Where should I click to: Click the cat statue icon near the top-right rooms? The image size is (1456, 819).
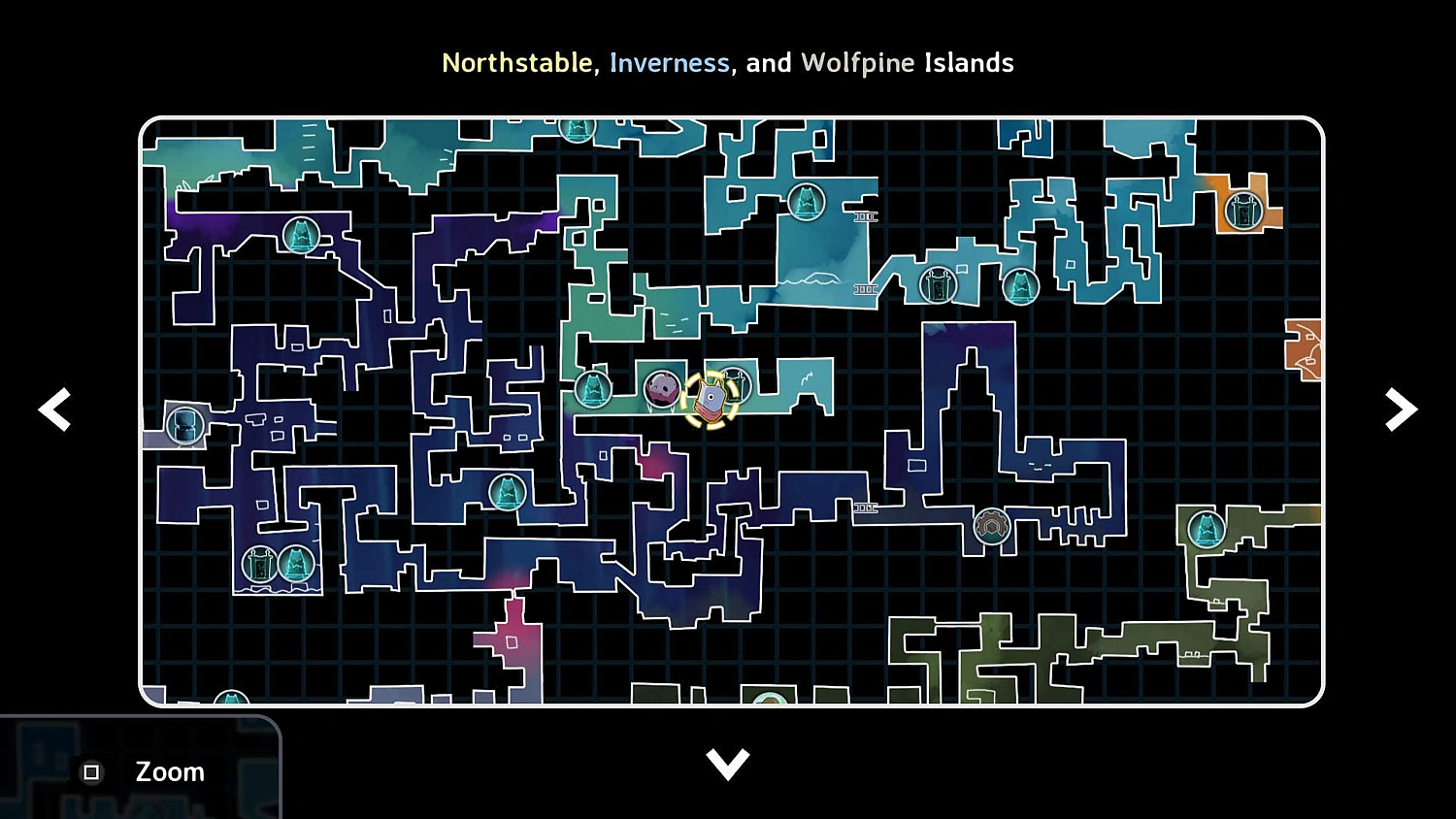1020,286
